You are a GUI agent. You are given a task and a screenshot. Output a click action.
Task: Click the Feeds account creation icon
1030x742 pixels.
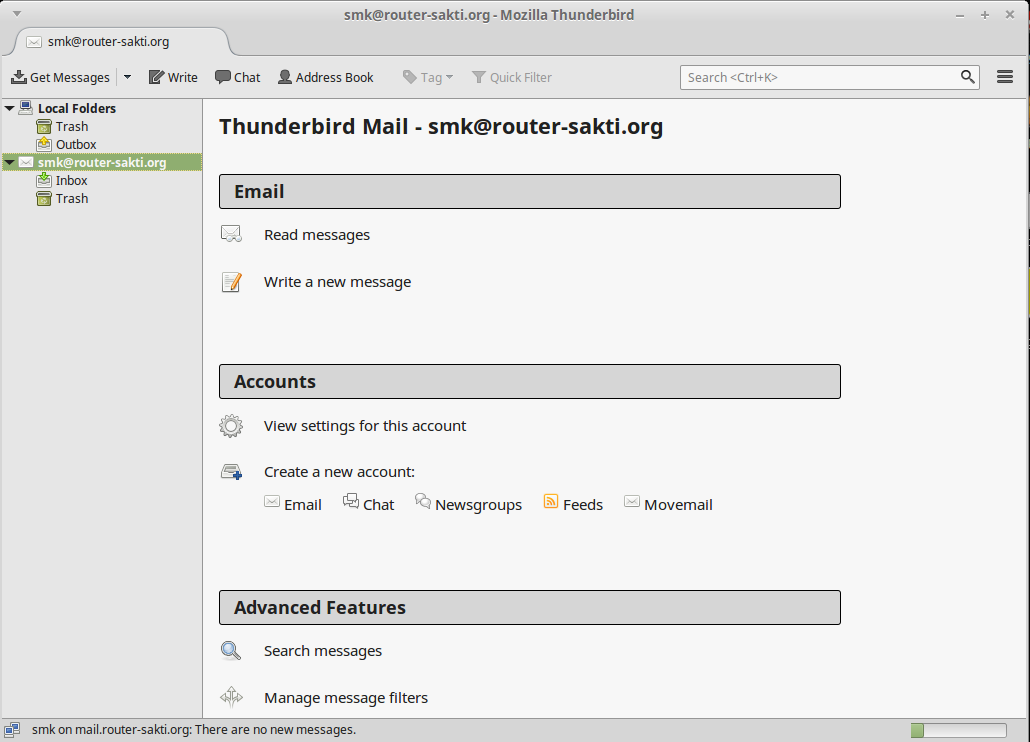(551, 503)
